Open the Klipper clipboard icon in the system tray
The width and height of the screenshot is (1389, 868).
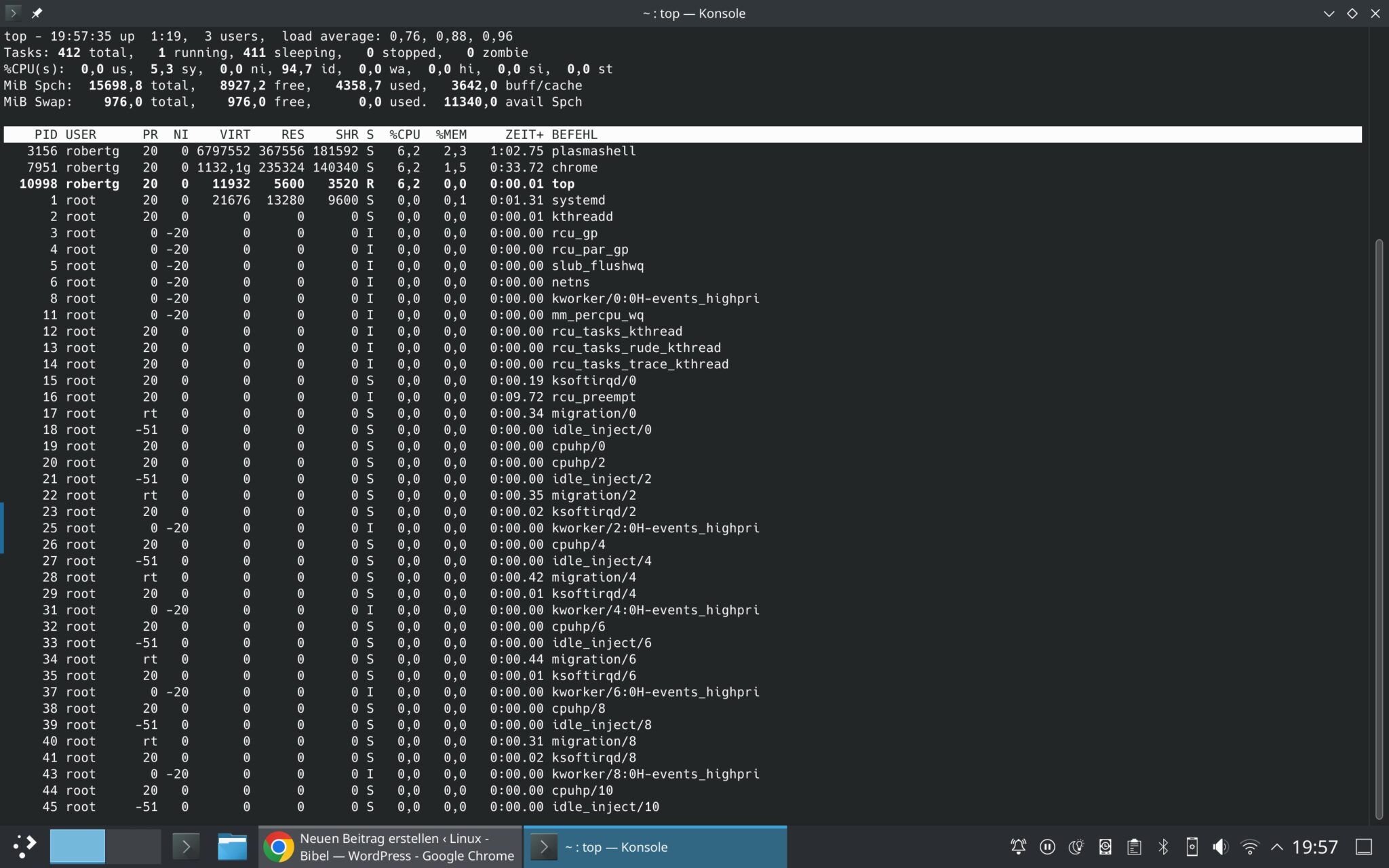pyautogui.click(x=1135, y=846)
